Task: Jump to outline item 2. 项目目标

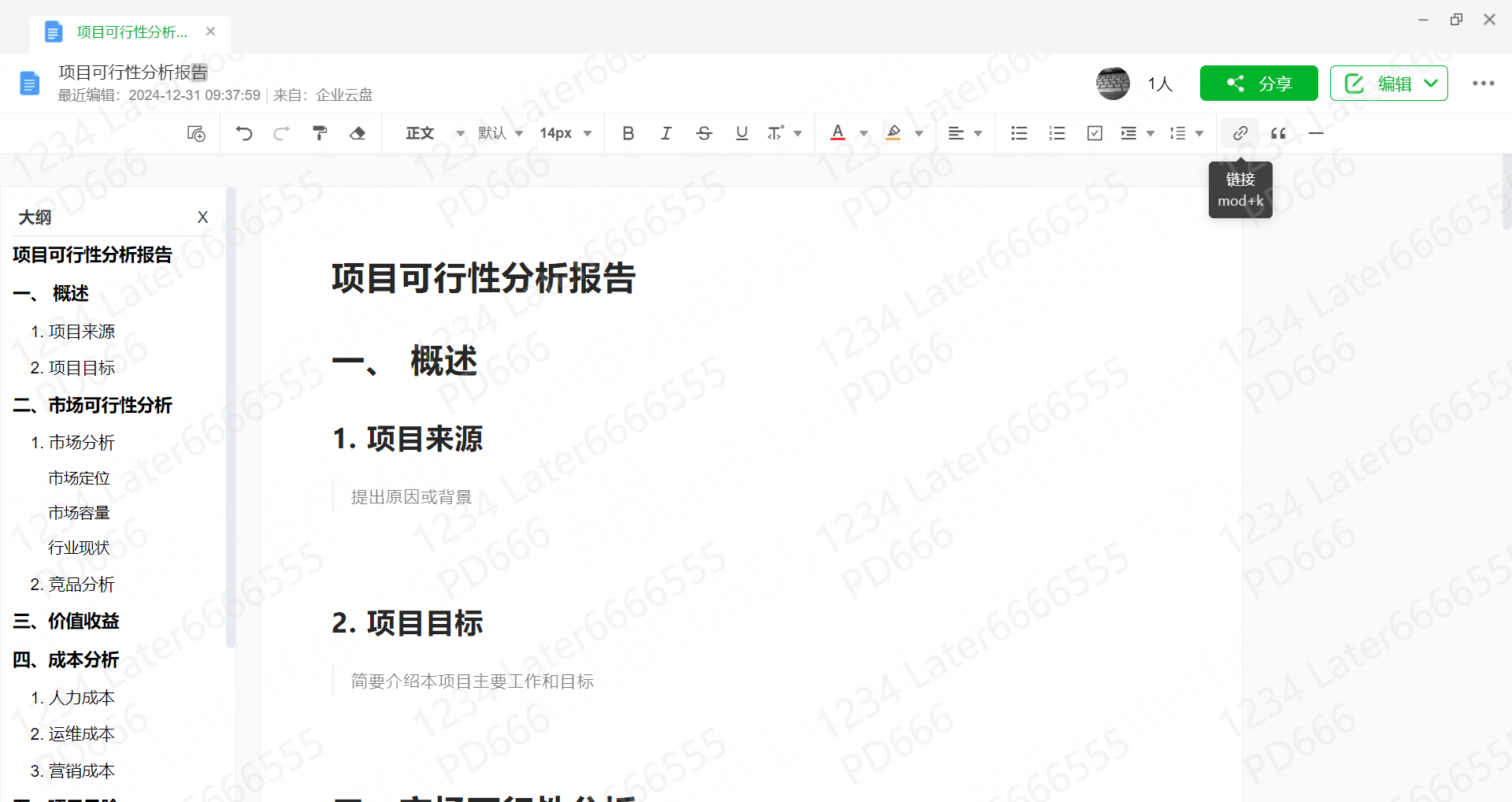Action: (72, 368)
